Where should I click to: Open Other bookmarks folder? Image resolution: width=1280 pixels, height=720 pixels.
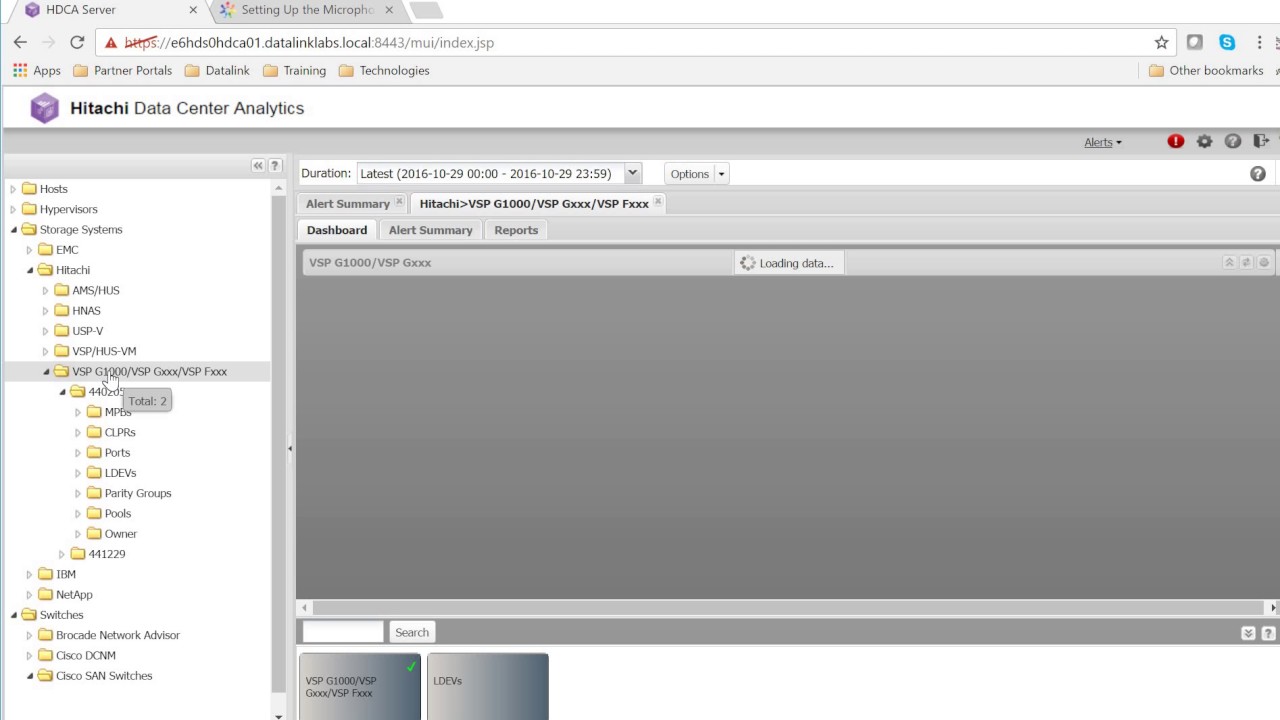tap(1206, 71)
